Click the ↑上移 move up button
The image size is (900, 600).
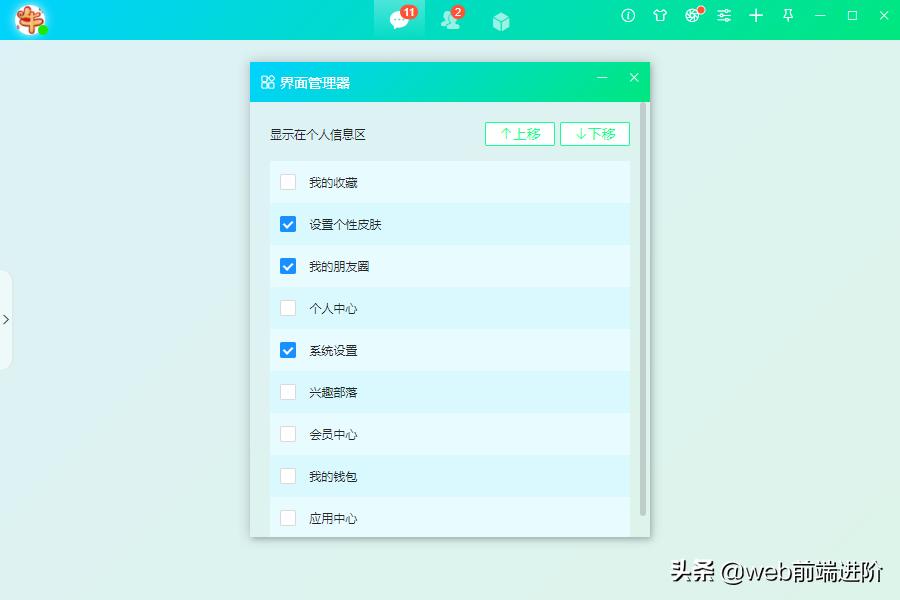(x=519, y=133)
